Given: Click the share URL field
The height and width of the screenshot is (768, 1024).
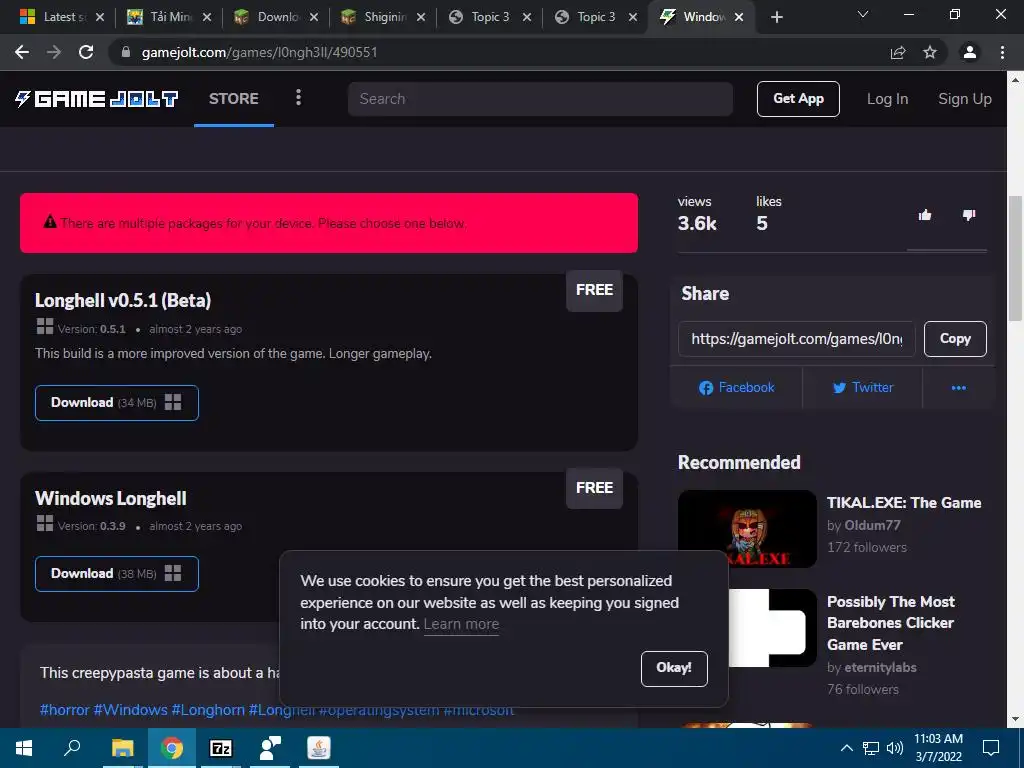Looking at the screenshot, I should click(x=797, y=339).
